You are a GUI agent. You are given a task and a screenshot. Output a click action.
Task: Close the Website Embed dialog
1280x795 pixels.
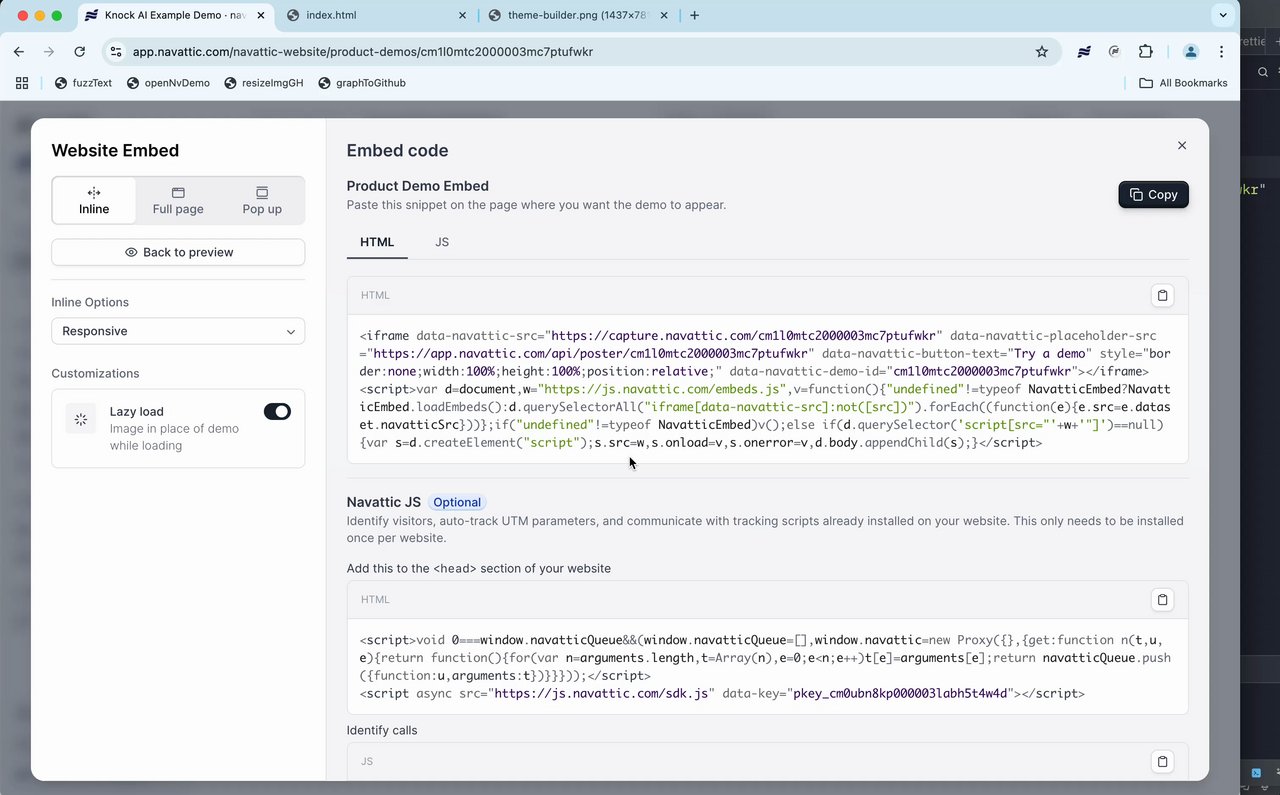click(x=1182, y=145)
